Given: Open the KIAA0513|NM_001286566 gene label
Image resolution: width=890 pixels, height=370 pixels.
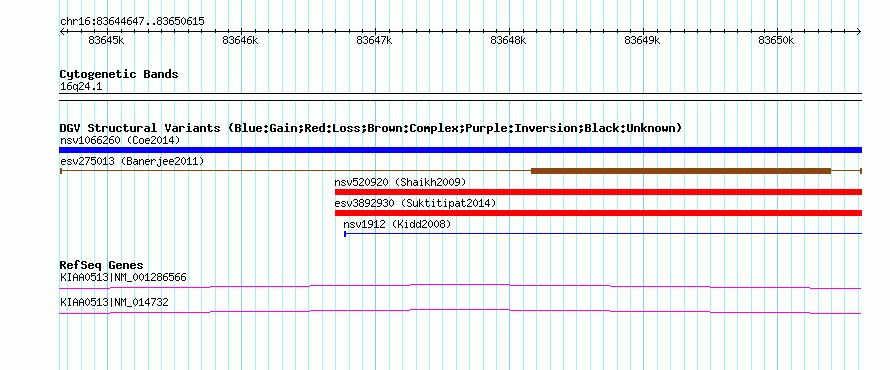Looking at the screenshot, I should click(123, 278).
